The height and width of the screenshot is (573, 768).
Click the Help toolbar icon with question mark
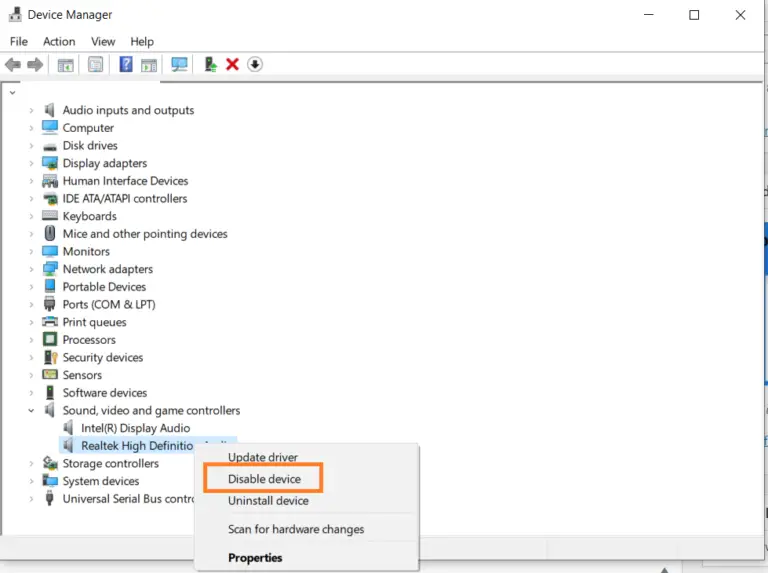pos(126,65)
